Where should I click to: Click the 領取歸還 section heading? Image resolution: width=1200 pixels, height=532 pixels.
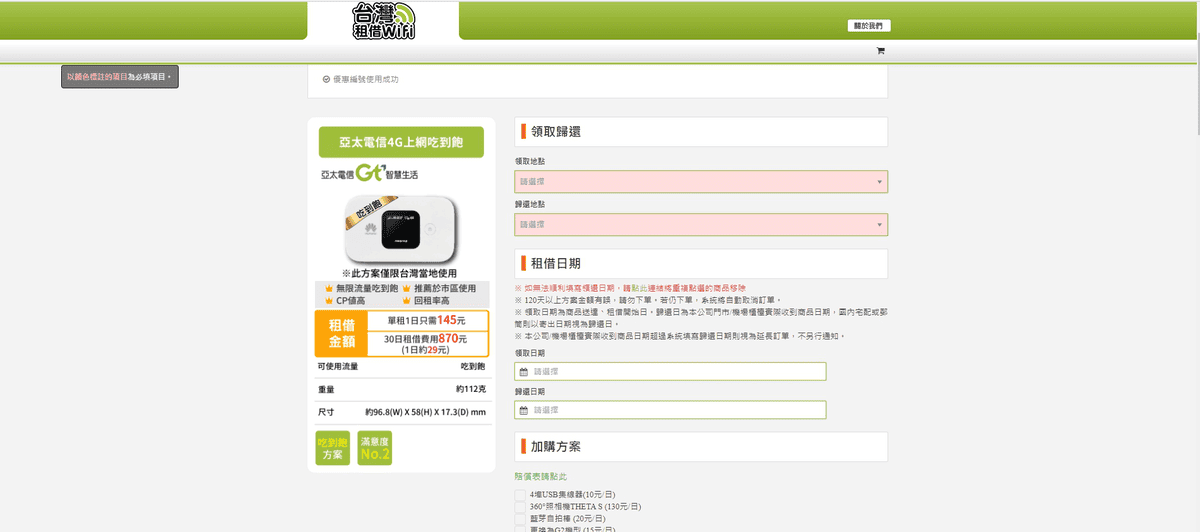pos(556,132)
